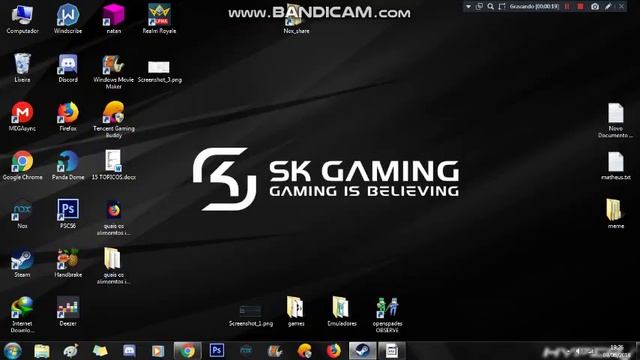Open Movie Maker from the taskbar
Image resolution: width=640 pixels, height=360 pixels.
[275, 351]
